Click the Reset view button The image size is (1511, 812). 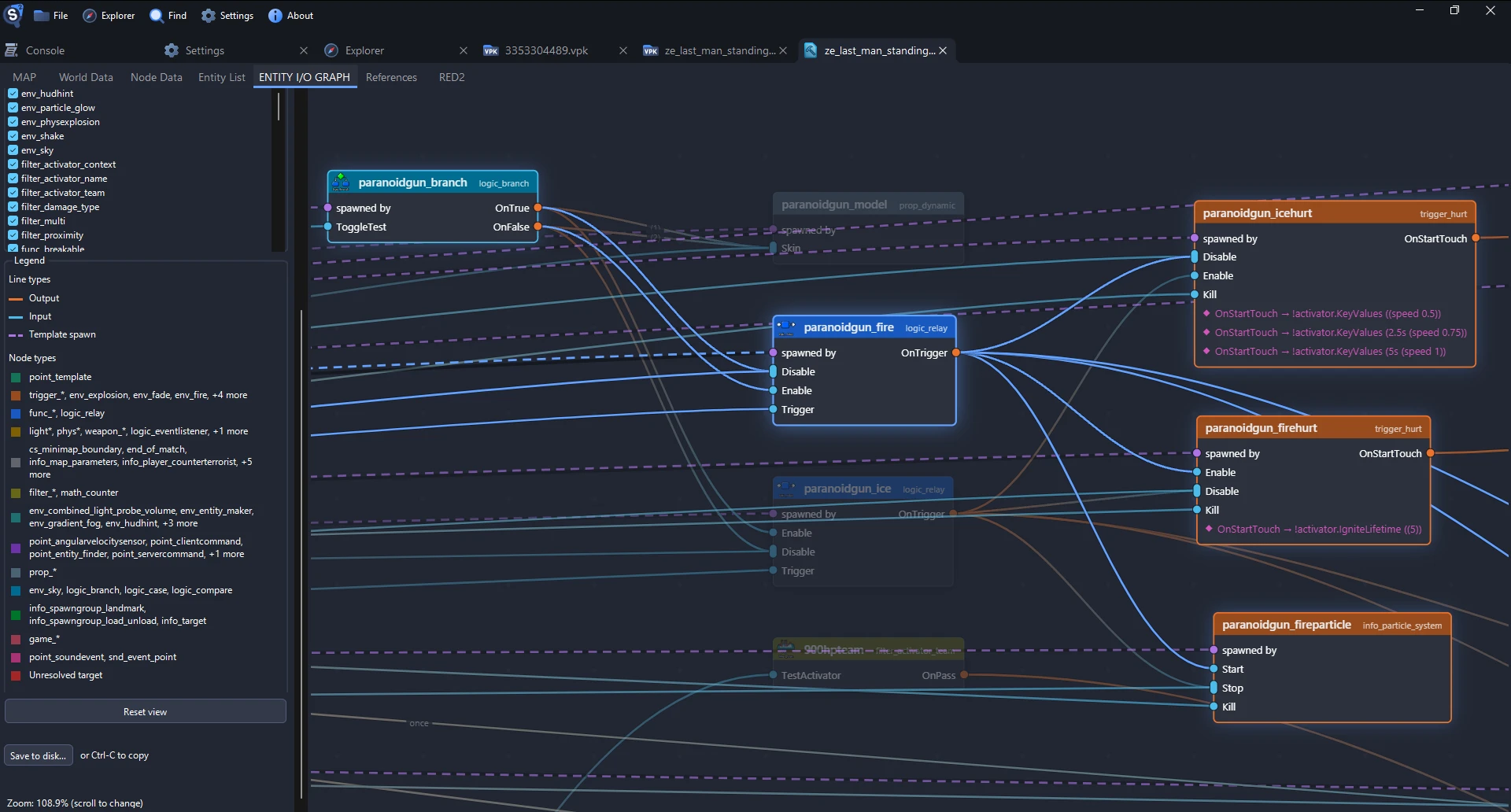pyautogui.click(x=146, y=711)
